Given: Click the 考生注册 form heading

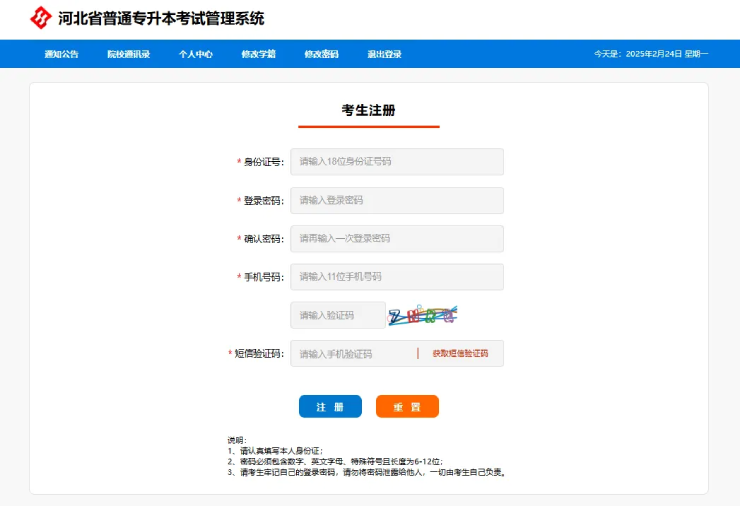Looking at the screenshot, I should (368, 110).
